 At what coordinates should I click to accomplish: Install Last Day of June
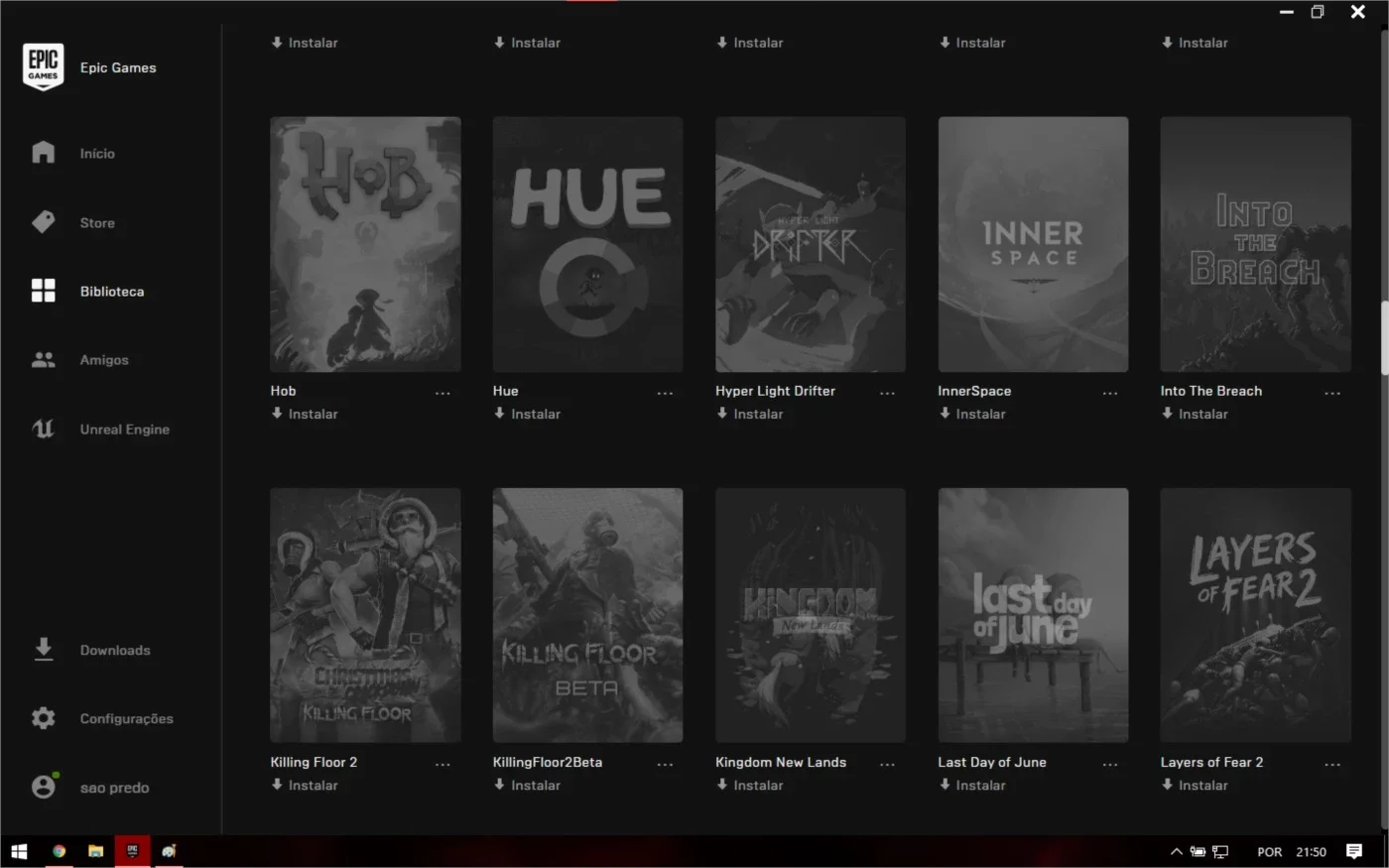(972, 785)
